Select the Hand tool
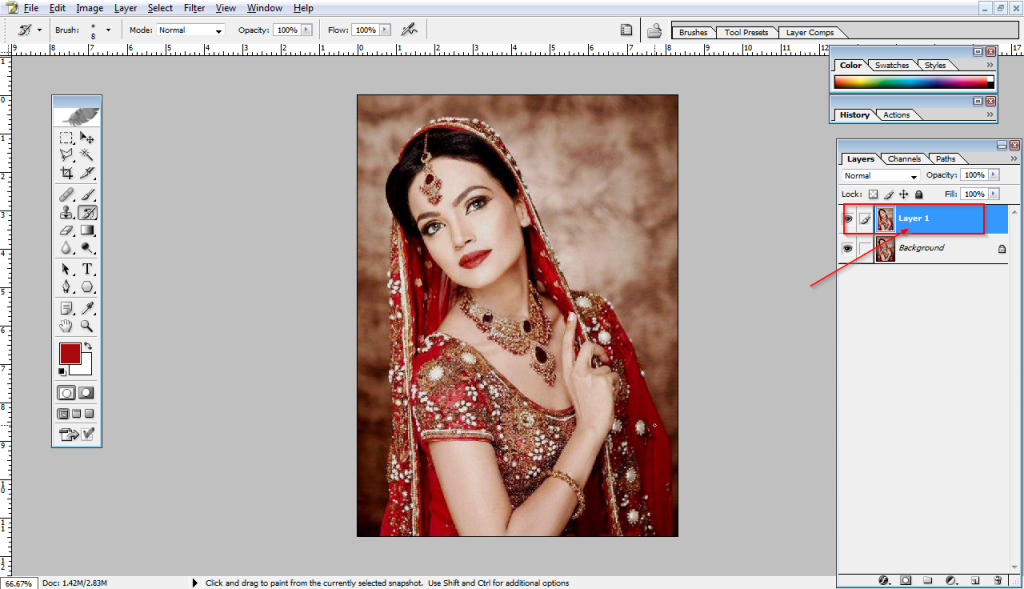The width and height of the screenshot is (1024, 589). coord(66,326)
